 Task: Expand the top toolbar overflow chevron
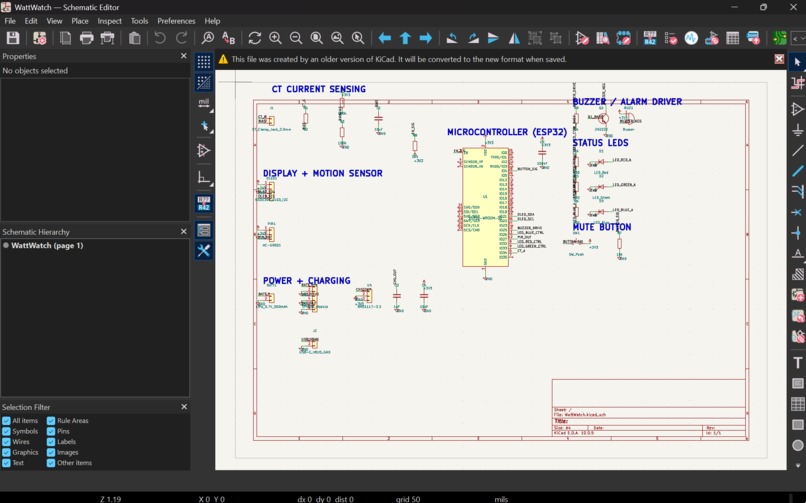pyautogui.click(x=798, y=38)
